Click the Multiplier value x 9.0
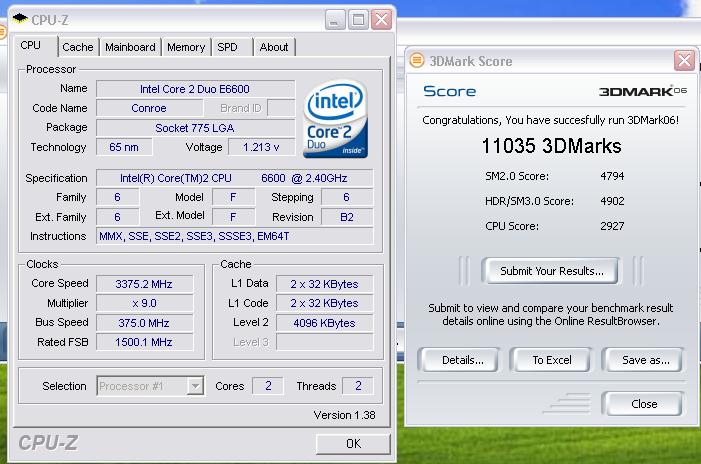The width and height of the screenshot is (701, 464). click(x=144, y=303)
